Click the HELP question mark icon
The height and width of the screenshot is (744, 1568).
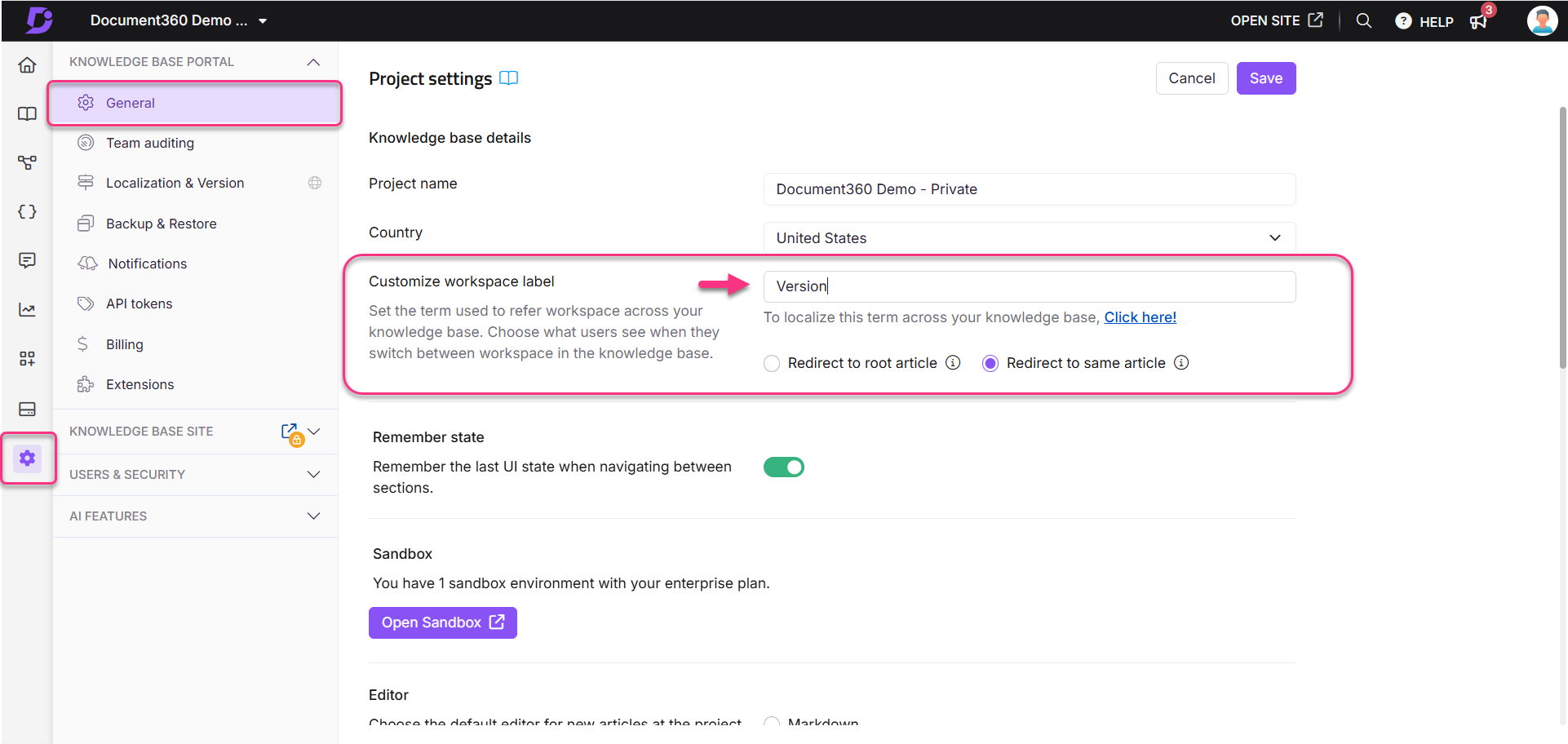[x=1403, y=21]
